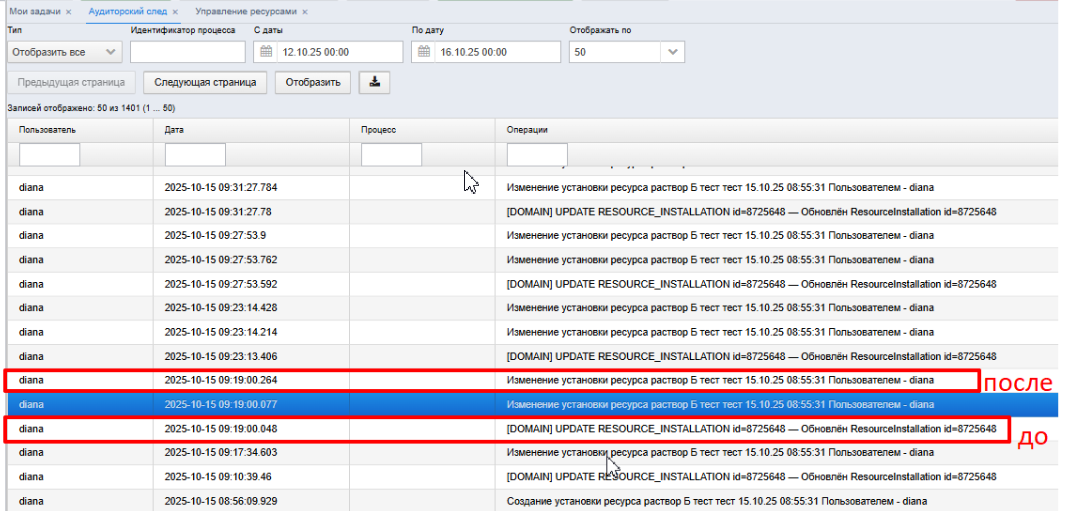Viewport: 1066px width, 511px height.
Task: Select row dated 2025-10-15 09:23:14.214
Action: point(533,332)
